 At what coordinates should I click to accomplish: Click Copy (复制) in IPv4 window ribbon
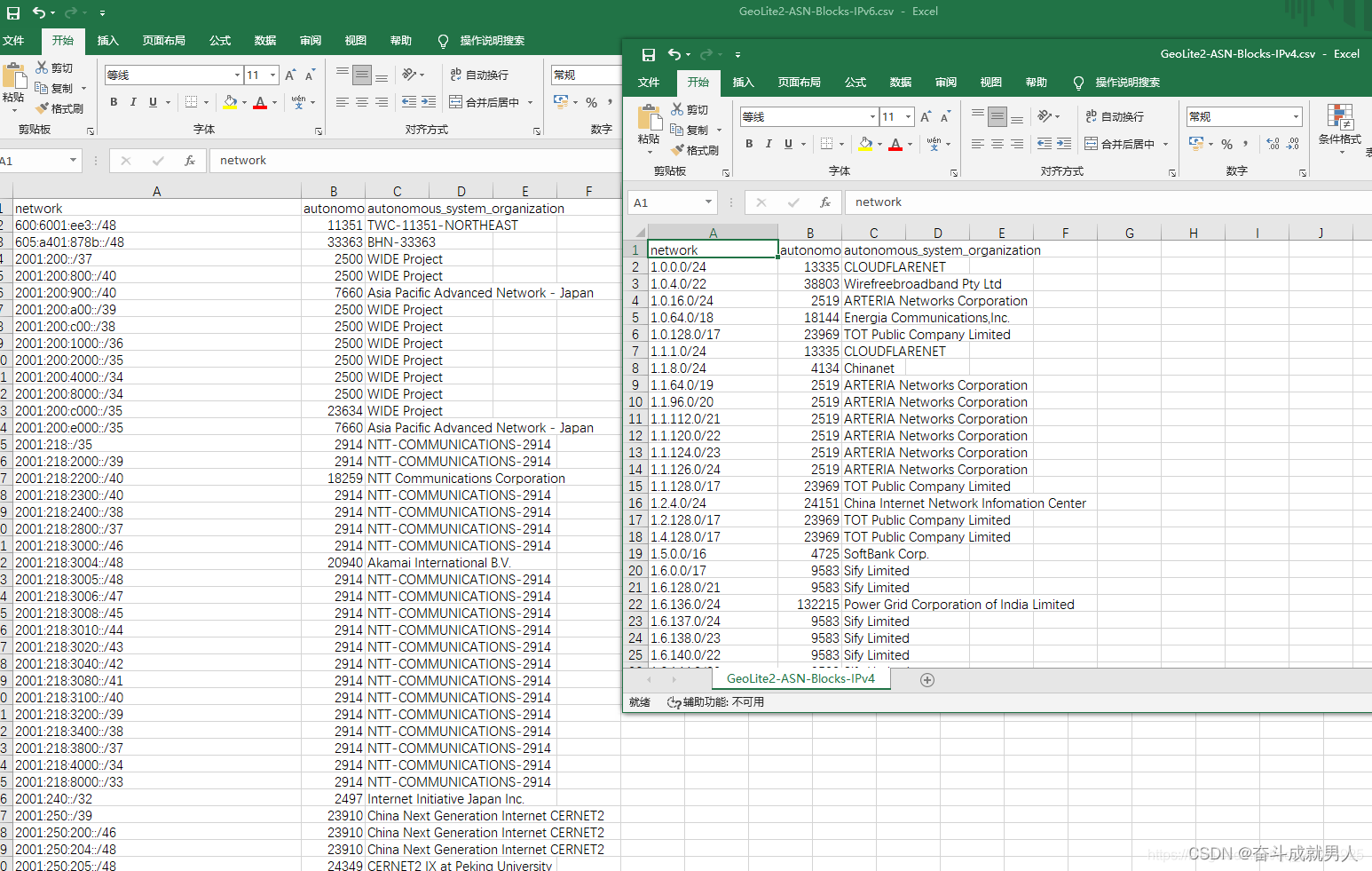pos(690,130)
